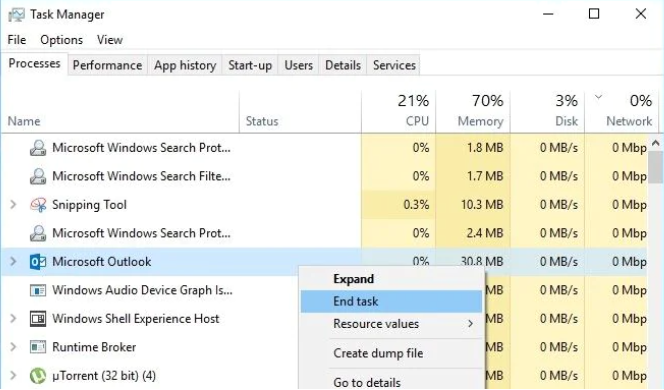Switch to the Processes tab
664x390 pixels.
coord(34,64)
